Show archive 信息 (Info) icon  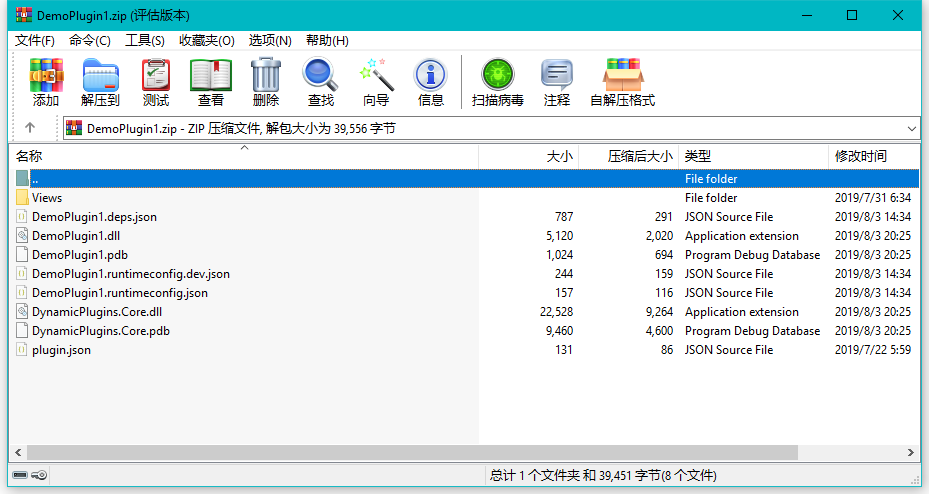431,76
